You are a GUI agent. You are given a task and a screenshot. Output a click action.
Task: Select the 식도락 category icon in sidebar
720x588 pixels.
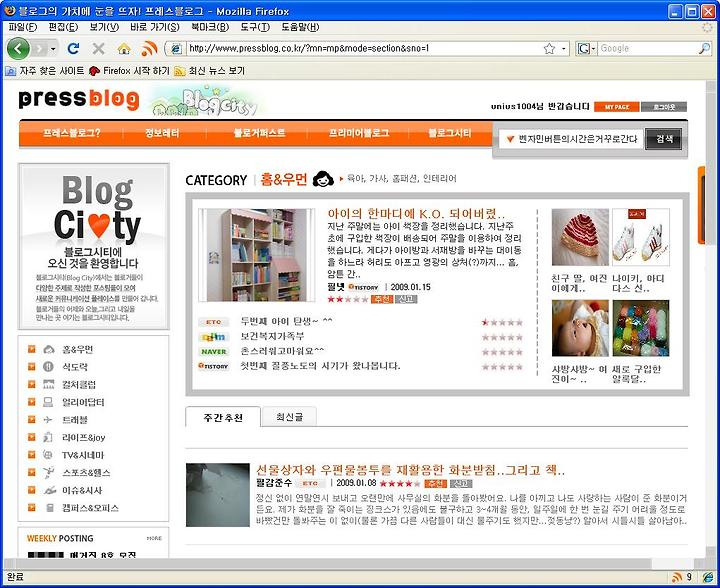[x=48, y=367]
